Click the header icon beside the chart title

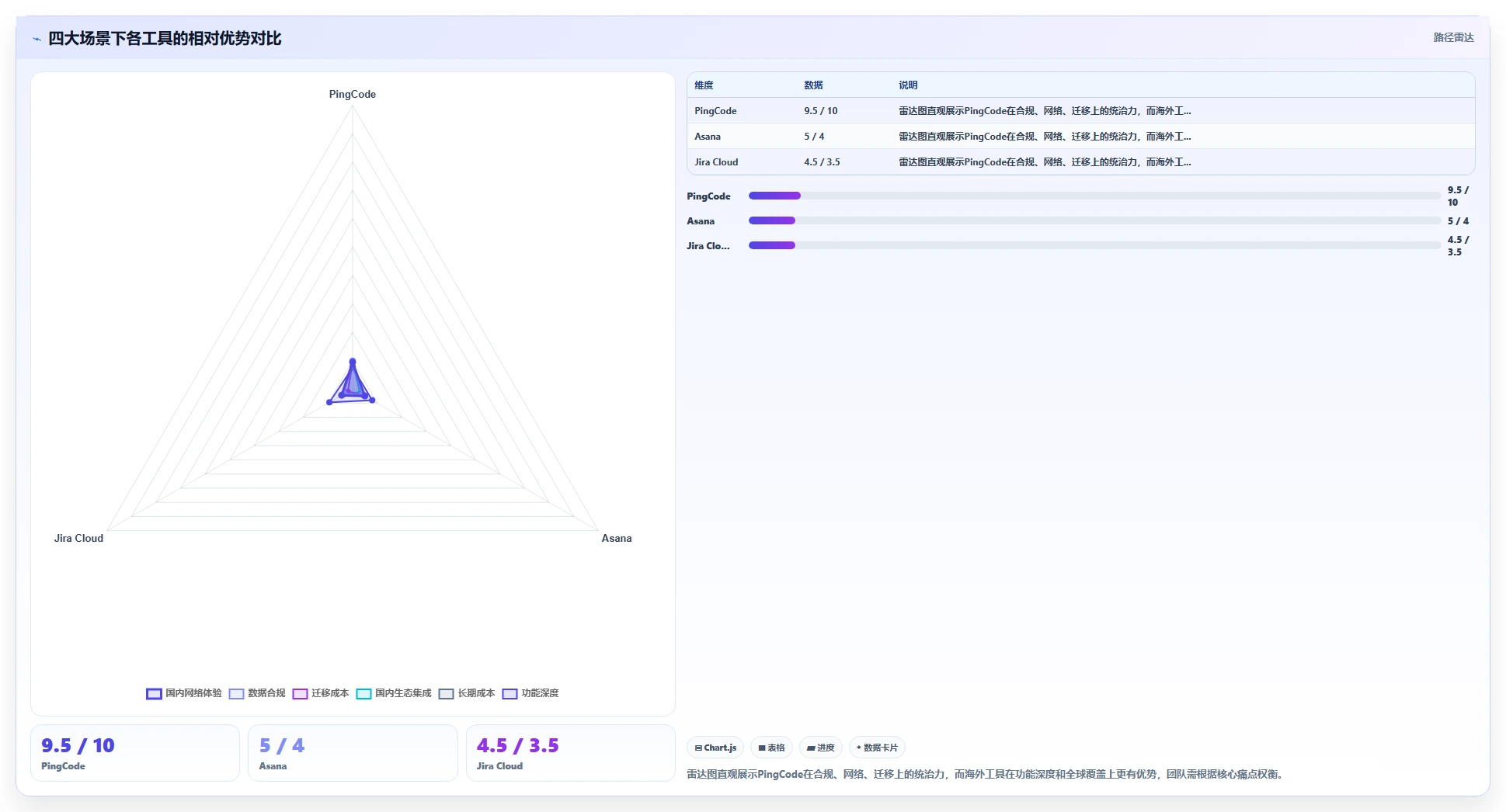click(x=37, y=39)
